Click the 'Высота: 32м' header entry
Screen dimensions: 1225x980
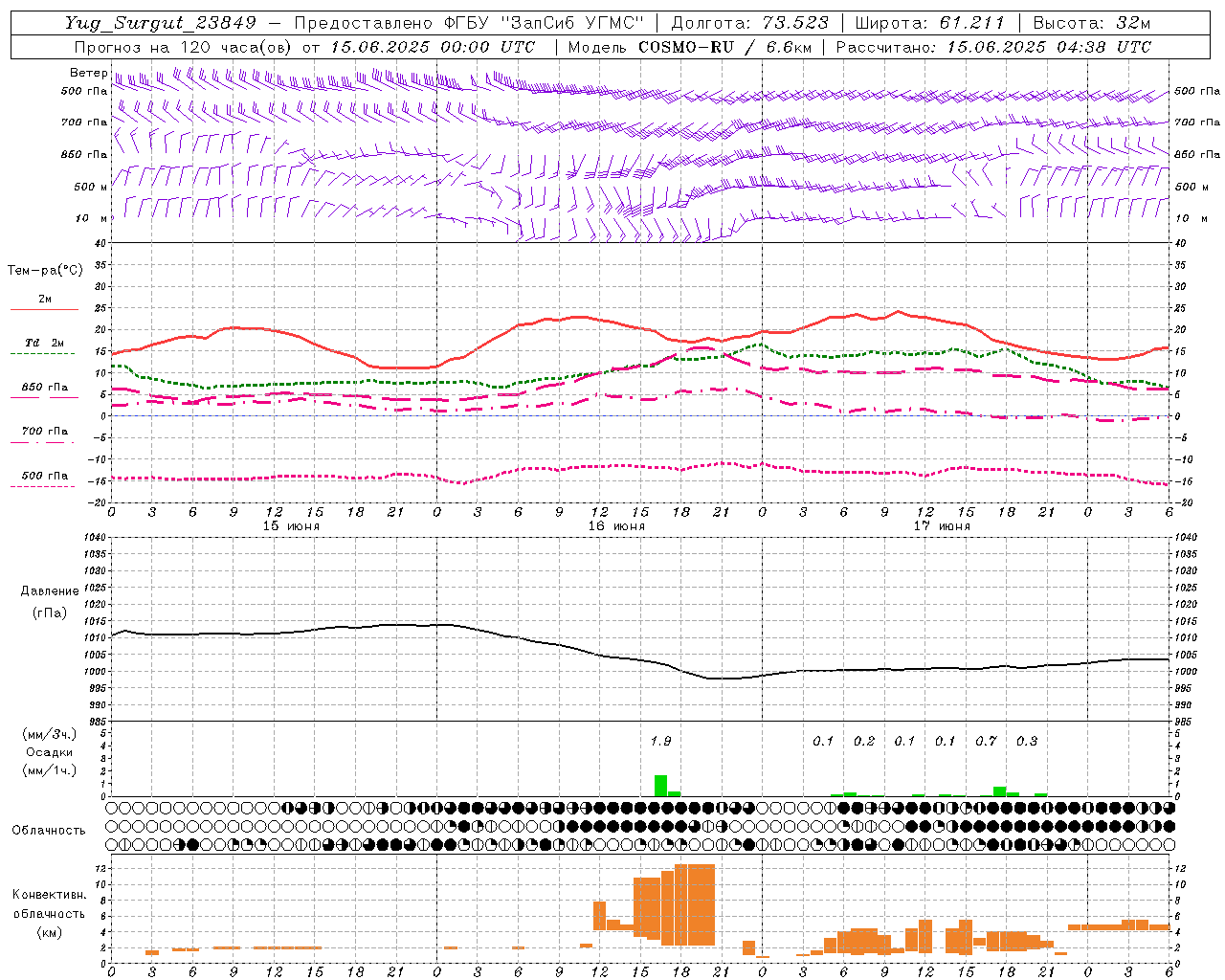1091,23
